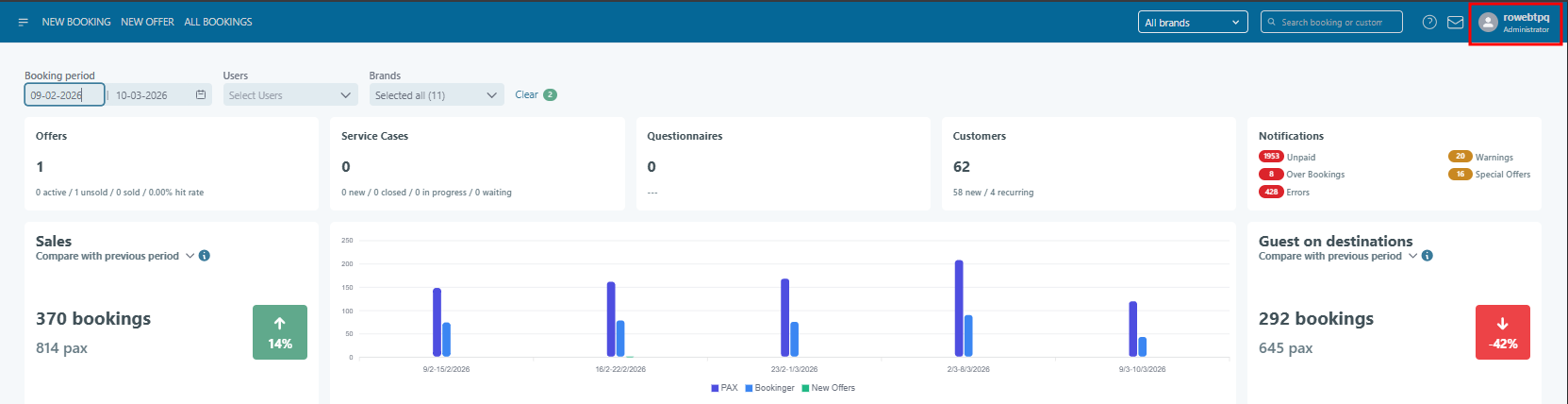Open the NEW BOOKING menu item
The width and height of the screenshot is (1568, 404).
[76, 22]
